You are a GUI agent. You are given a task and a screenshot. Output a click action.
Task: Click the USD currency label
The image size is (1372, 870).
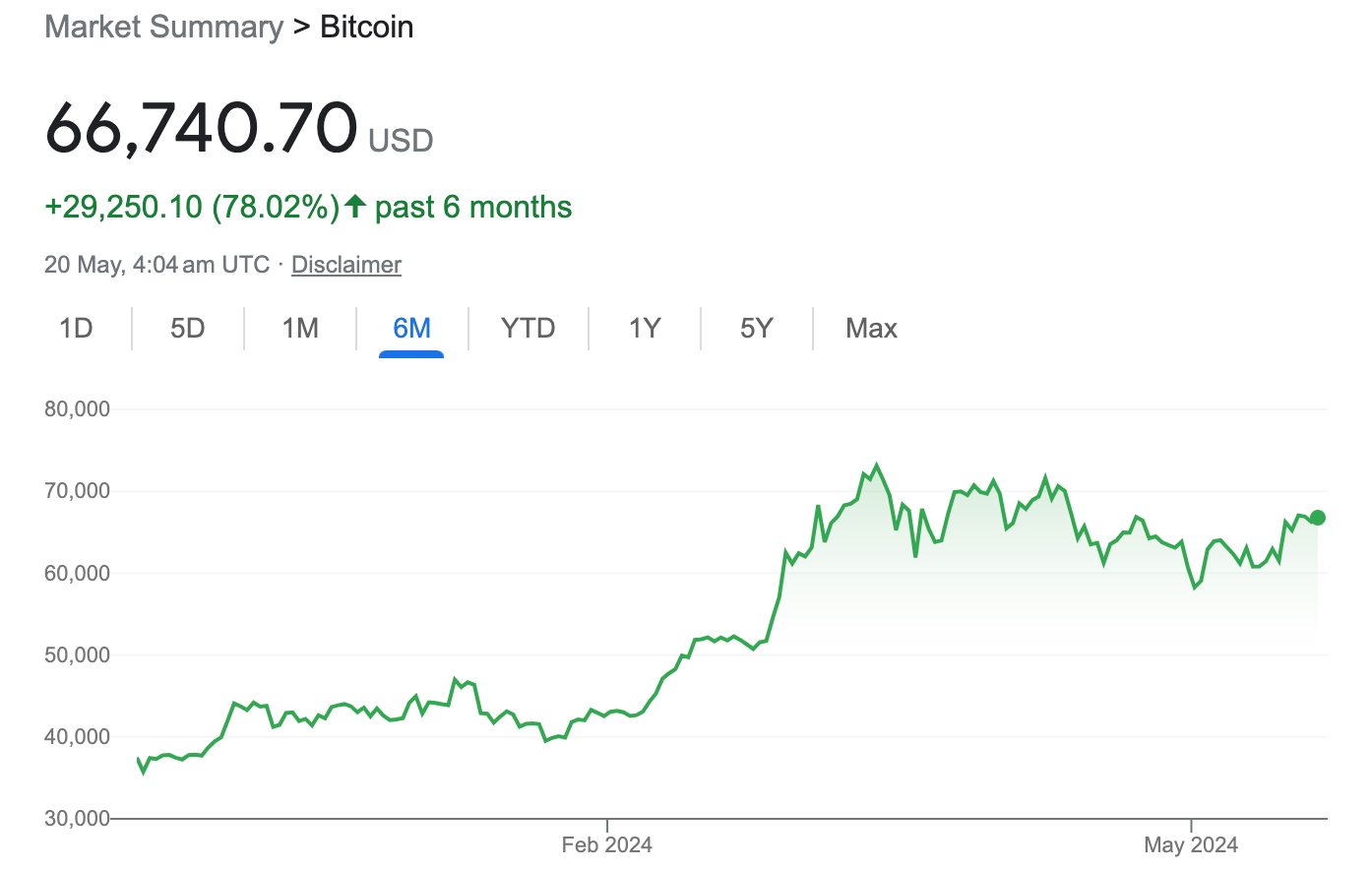401,141
